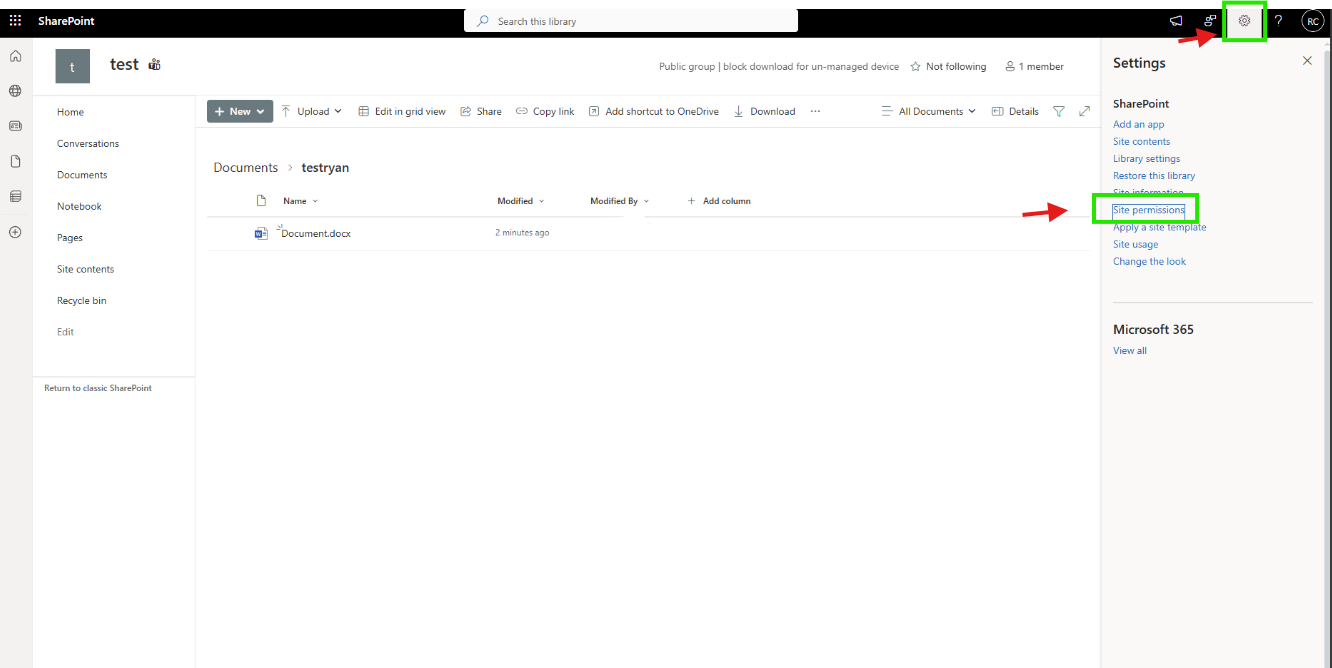
Task: Click Restore this library link
Action: [x=1154, y=176]
